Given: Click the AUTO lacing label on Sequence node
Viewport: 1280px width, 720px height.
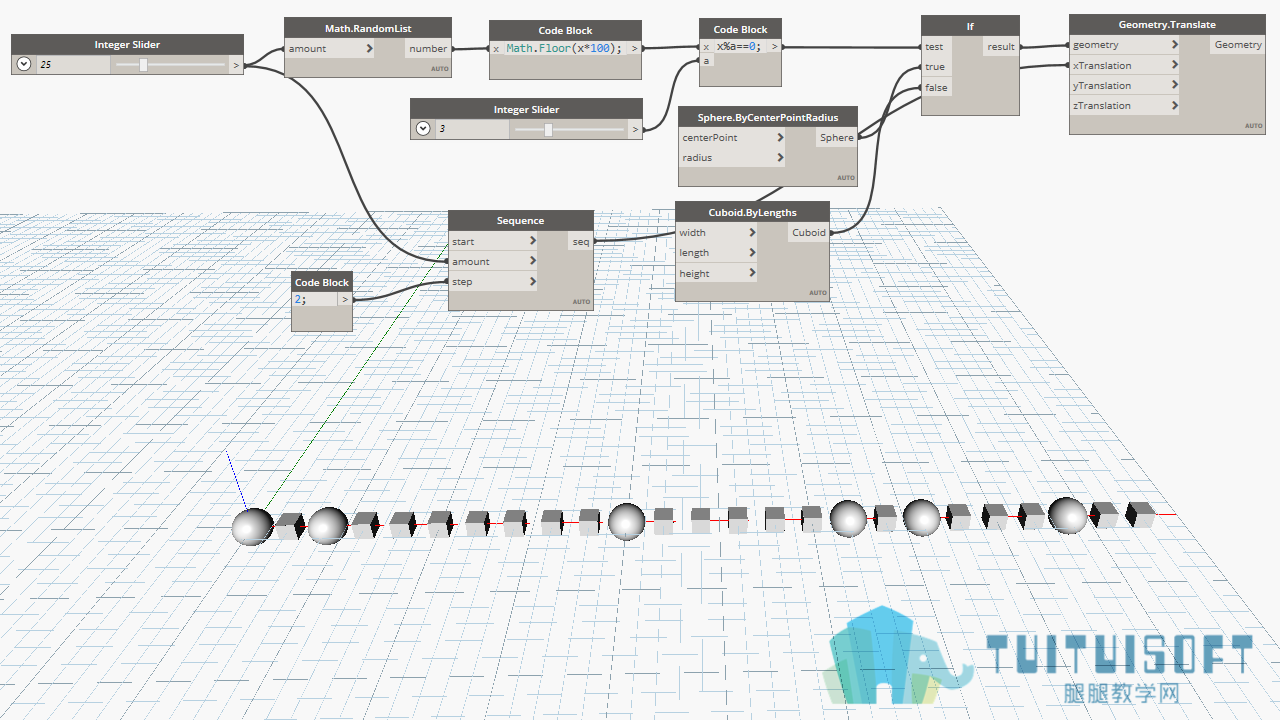Looking at the screenshot, I should [581, 301].
